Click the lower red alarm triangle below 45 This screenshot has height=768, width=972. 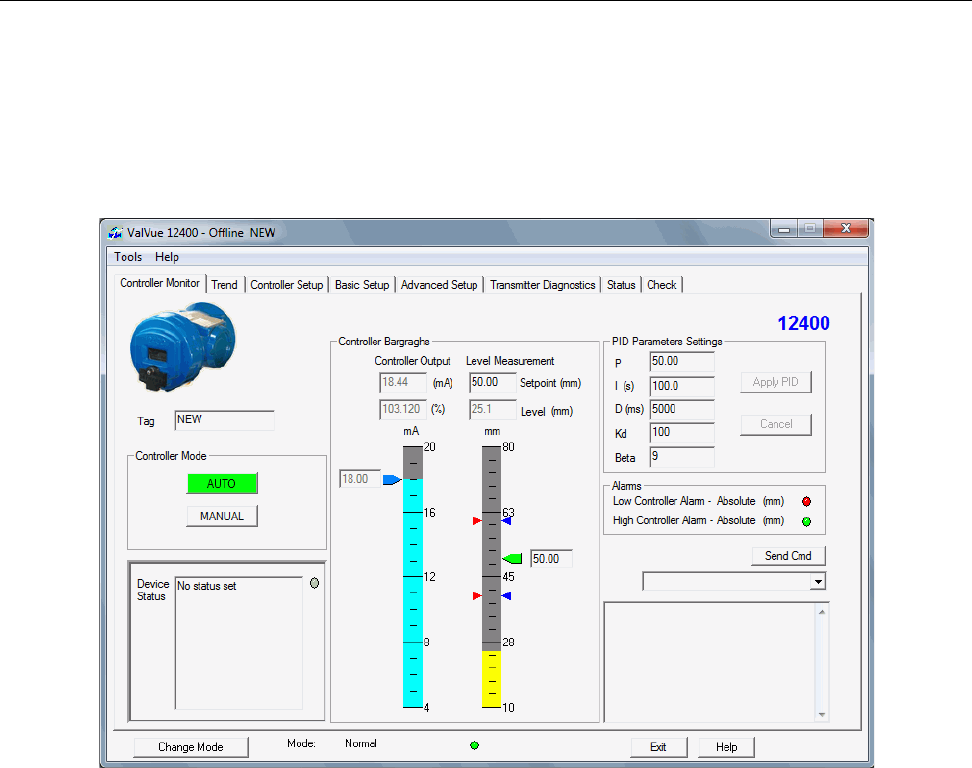[x=477, y=596]
